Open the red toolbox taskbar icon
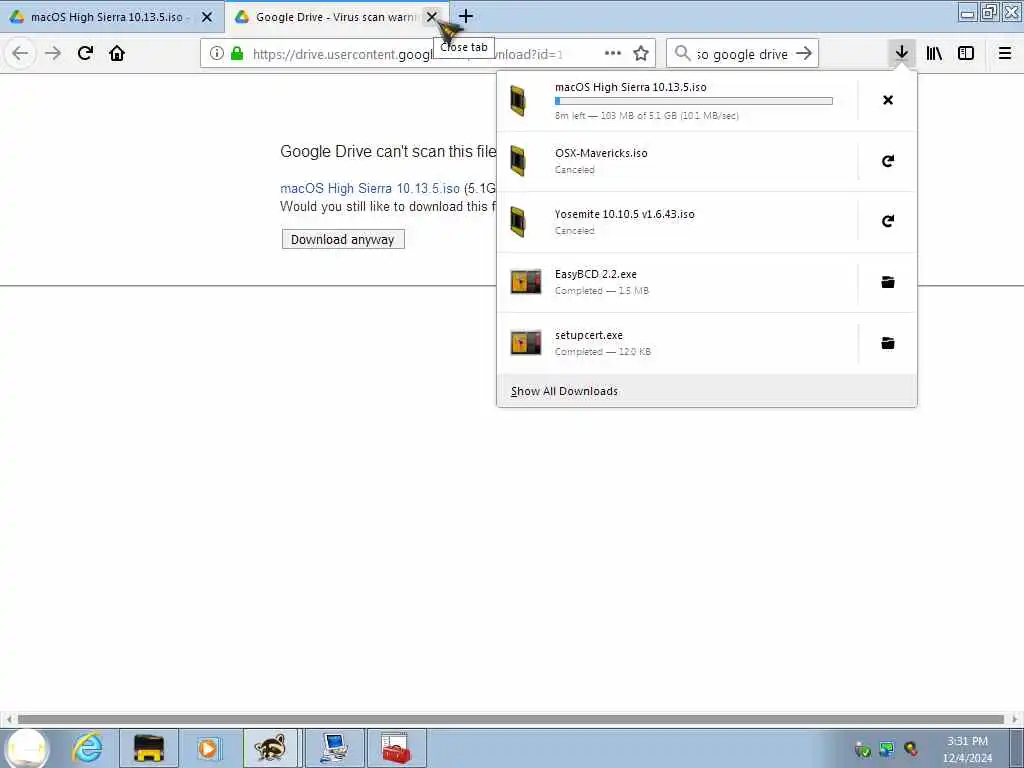Image resolution: width=1024 pixels, height=768 pixels. pos(396,748)
